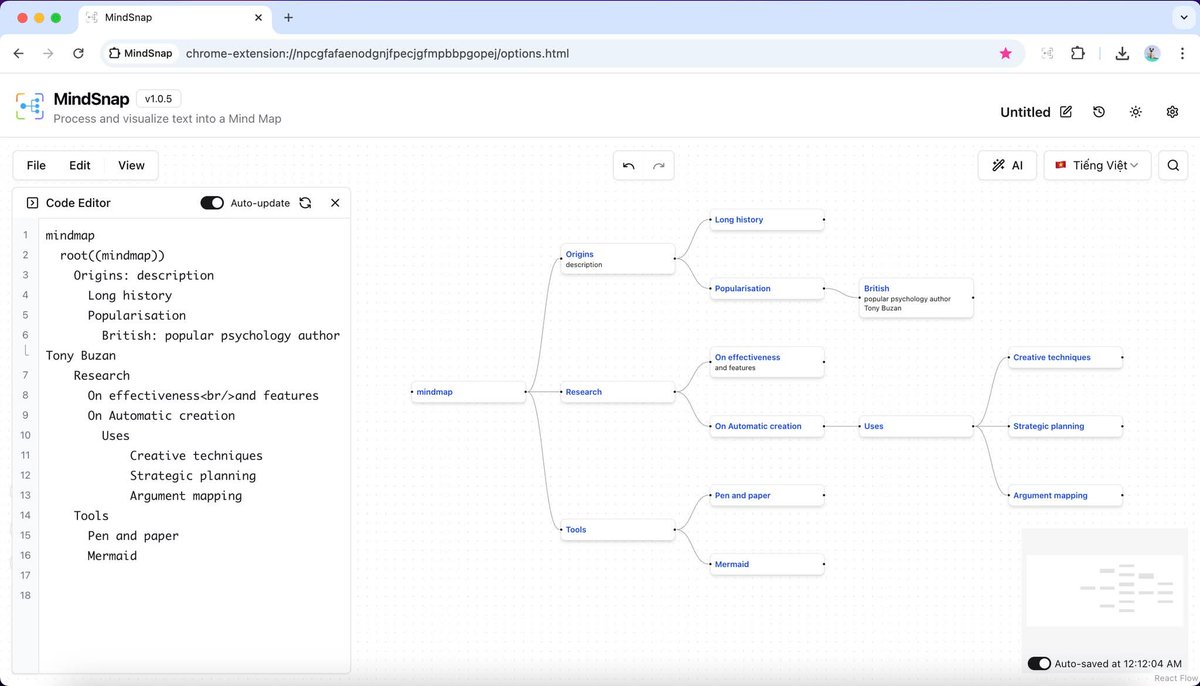1200x686 pixels.
Task: Toggle the Auto-saved switch
Action: tap(1039, 663)
